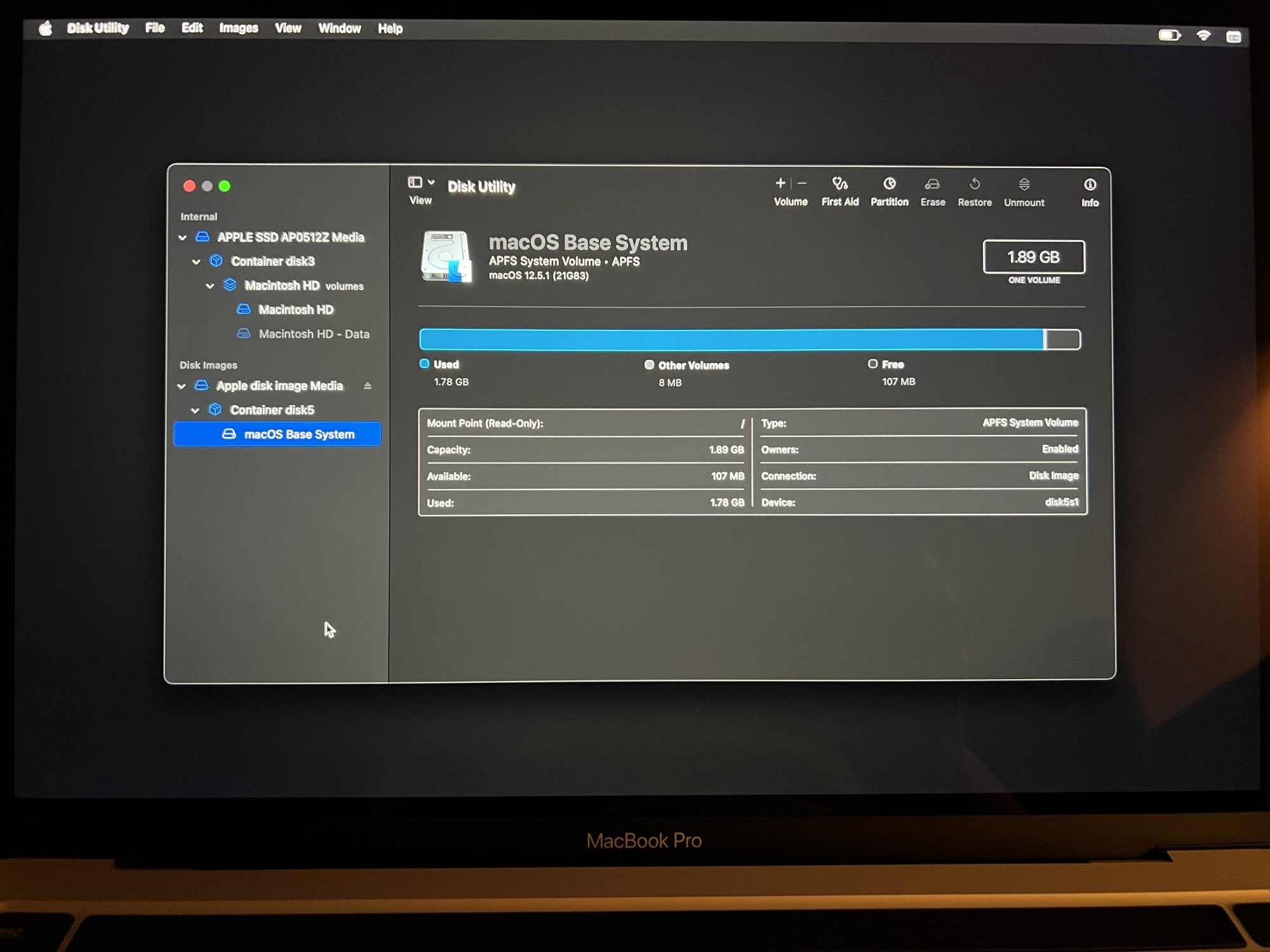This screenshot has width=1270, height=952.
Task: Collapse the Apple disk image Media tree
Action: coord(182,386)
